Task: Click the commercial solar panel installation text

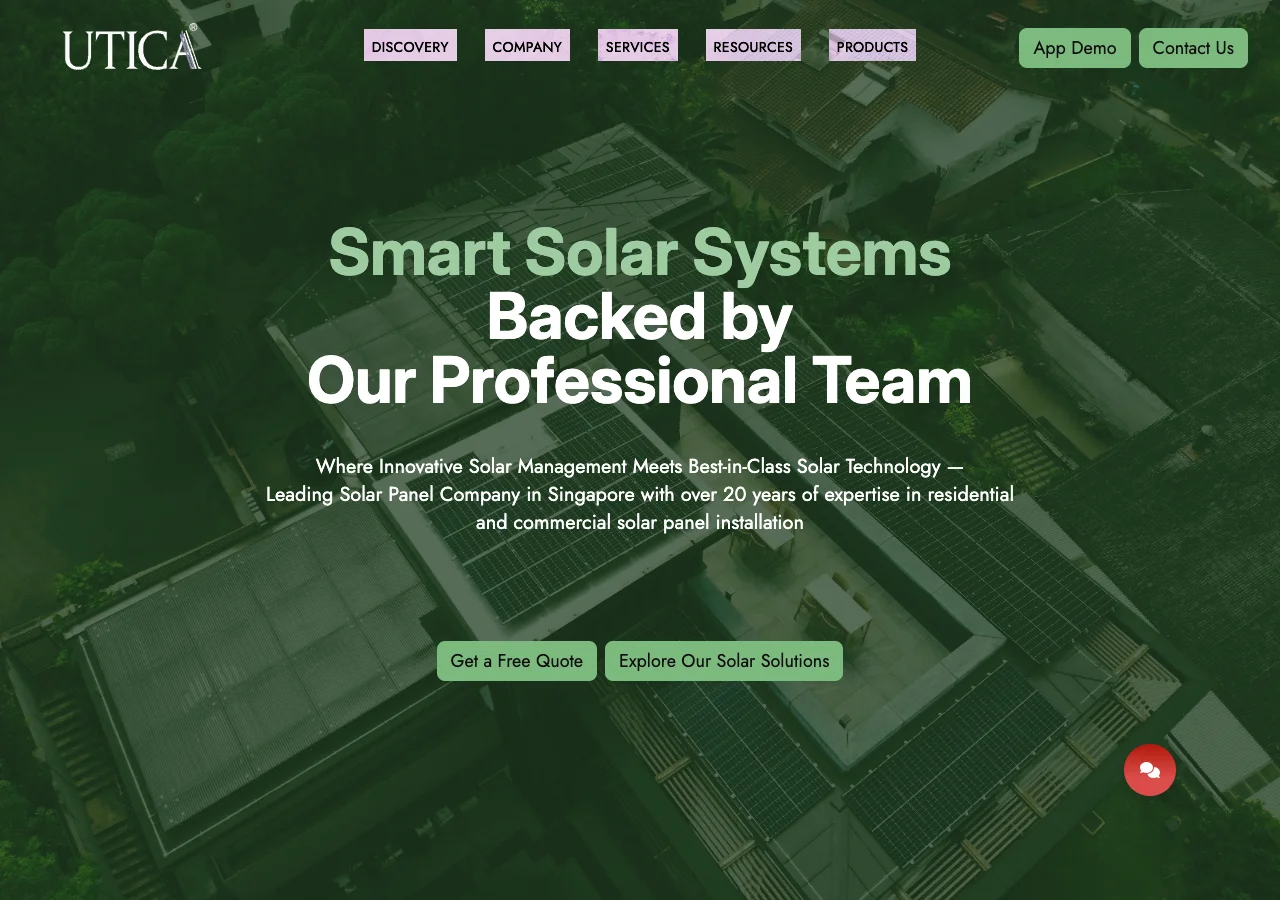Action: [639, 522]
